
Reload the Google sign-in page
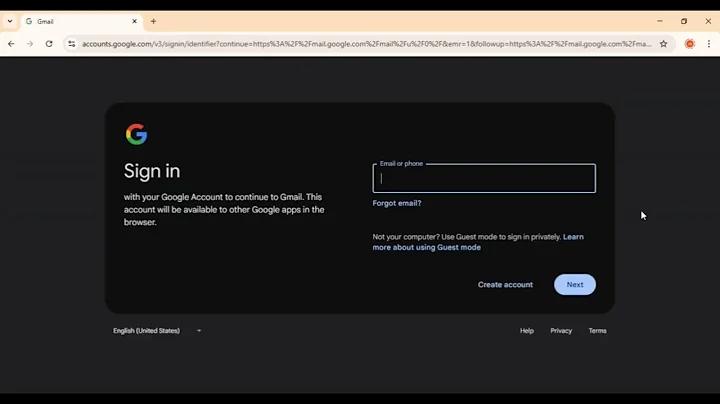click(49, 44)
